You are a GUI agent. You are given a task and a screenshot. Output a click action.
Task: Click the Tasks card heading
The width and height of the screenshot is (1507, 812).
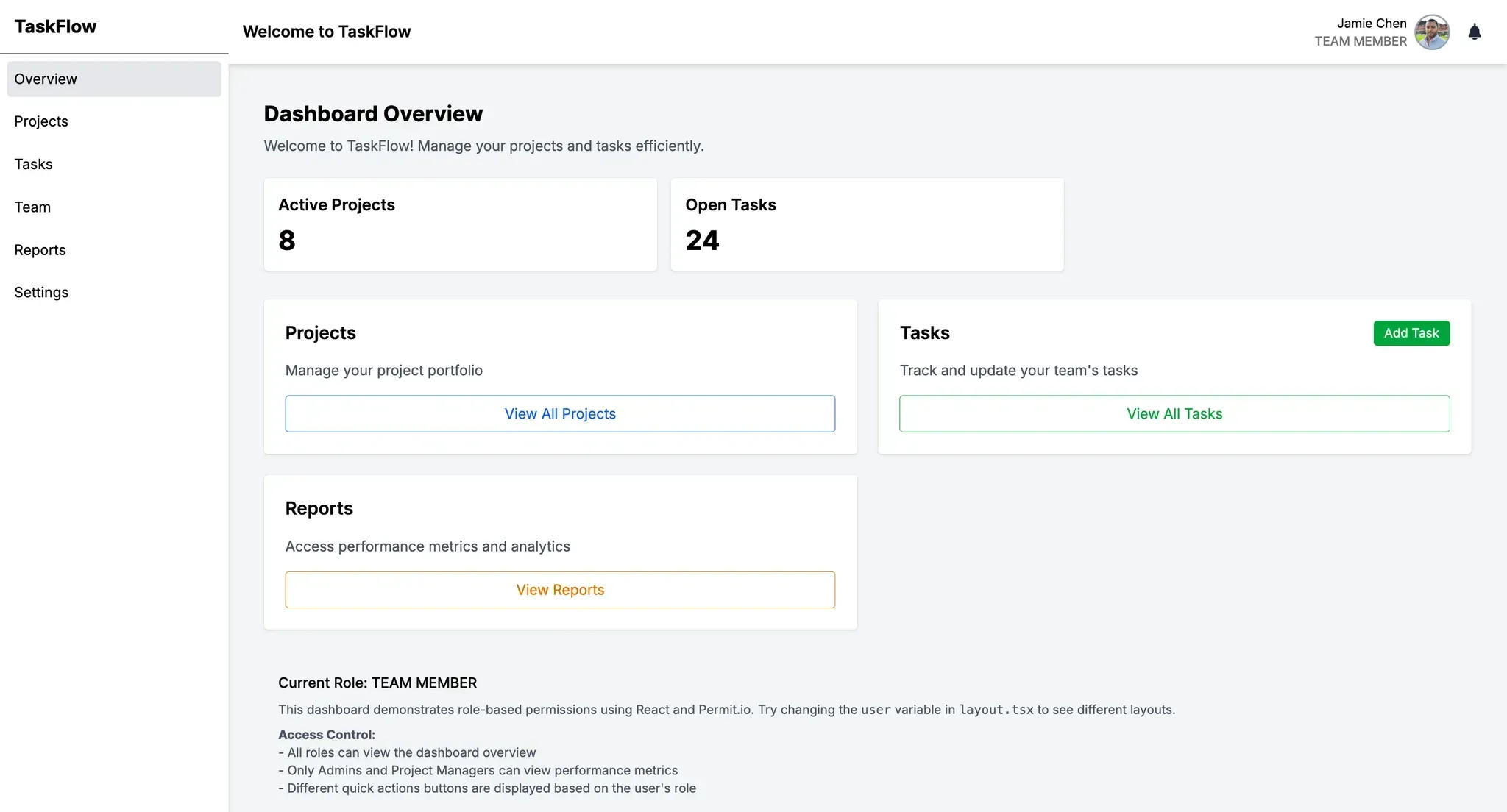coord(924,333)
